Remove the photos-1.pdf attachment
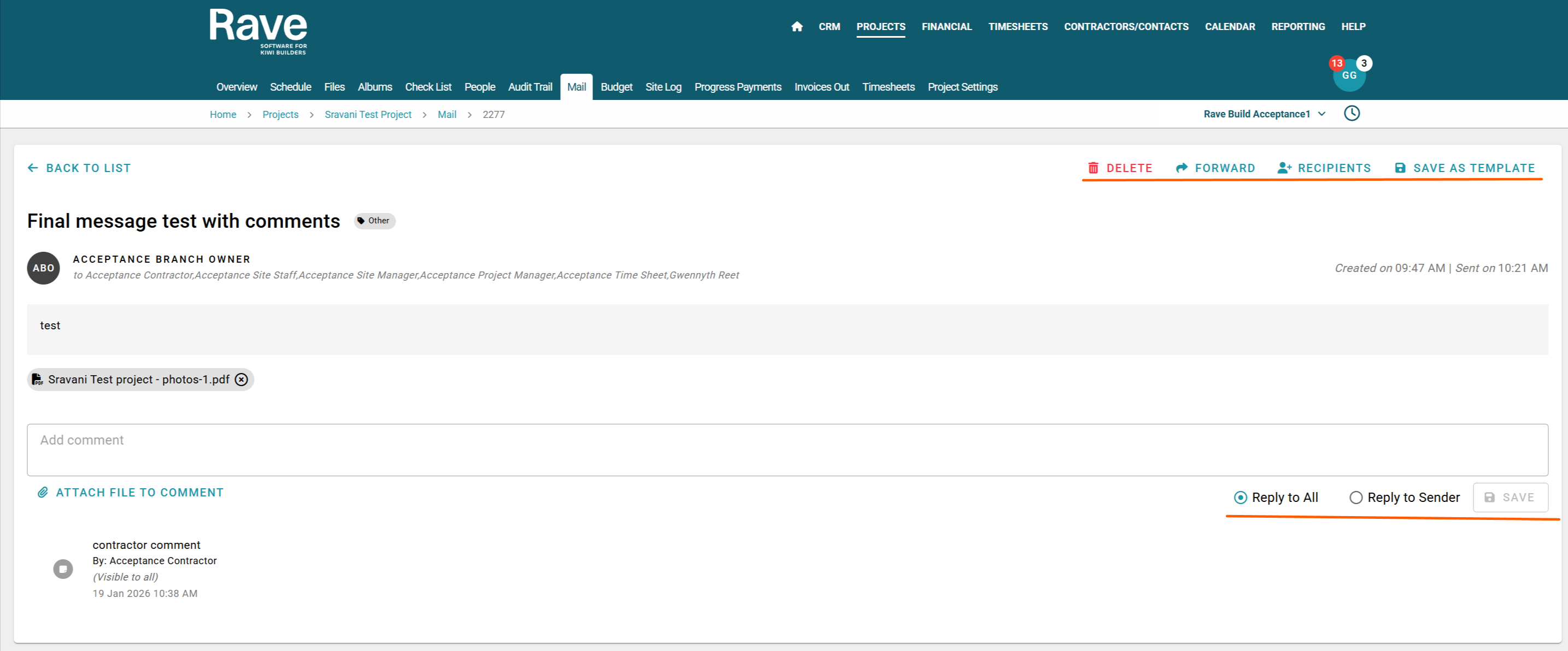The image size is (1568, 651). (242, 380)
